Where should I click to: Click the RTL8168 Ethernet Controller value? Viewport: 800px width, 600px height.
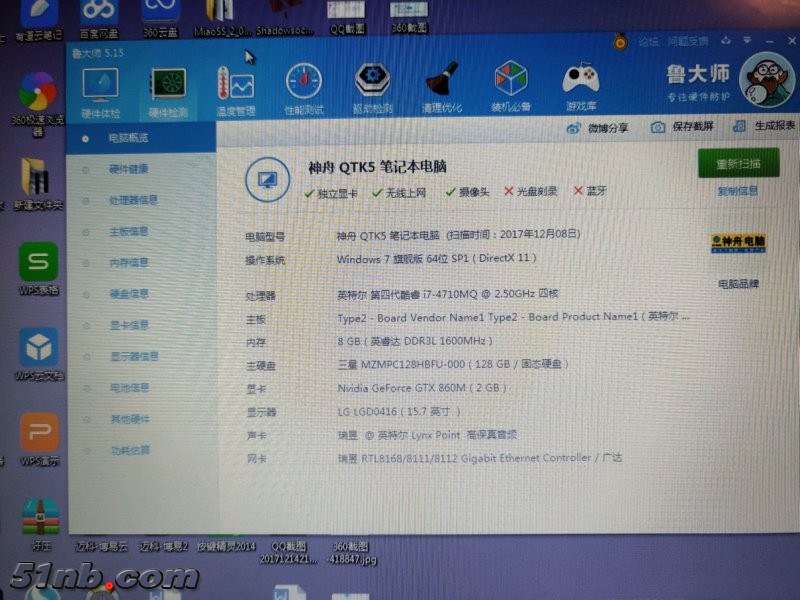click(x=480, y=458)
